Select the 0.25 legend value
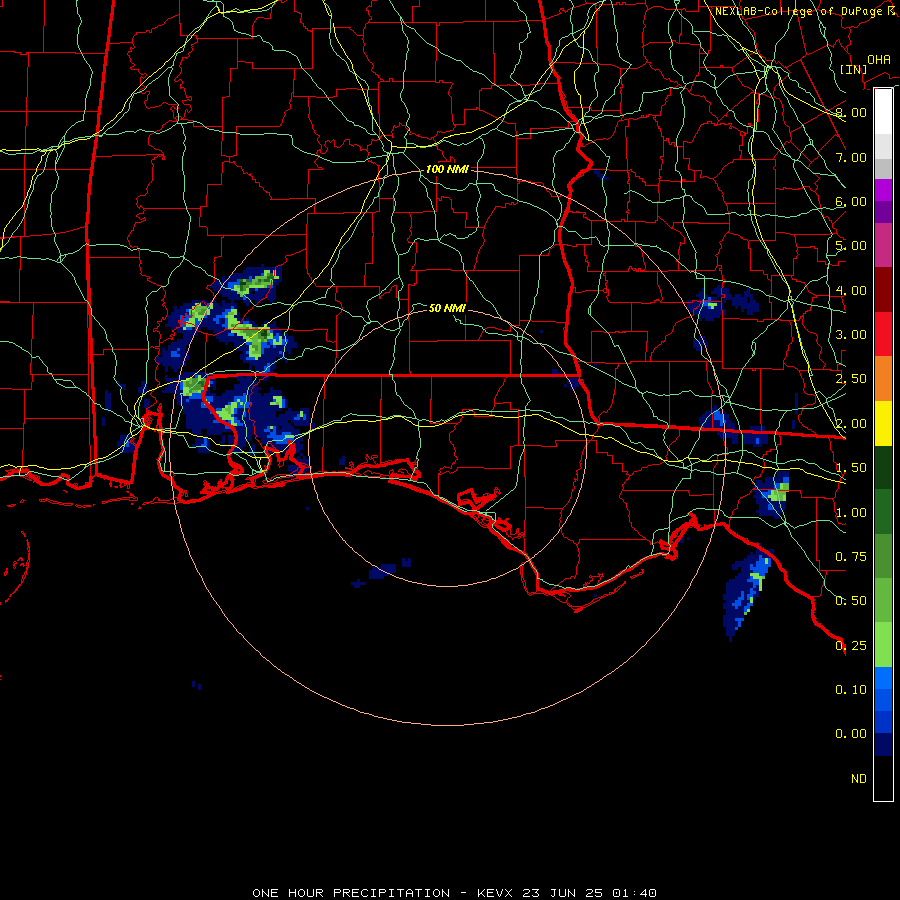The height and width of the screenshot is (900, 900). pos(851,646)
